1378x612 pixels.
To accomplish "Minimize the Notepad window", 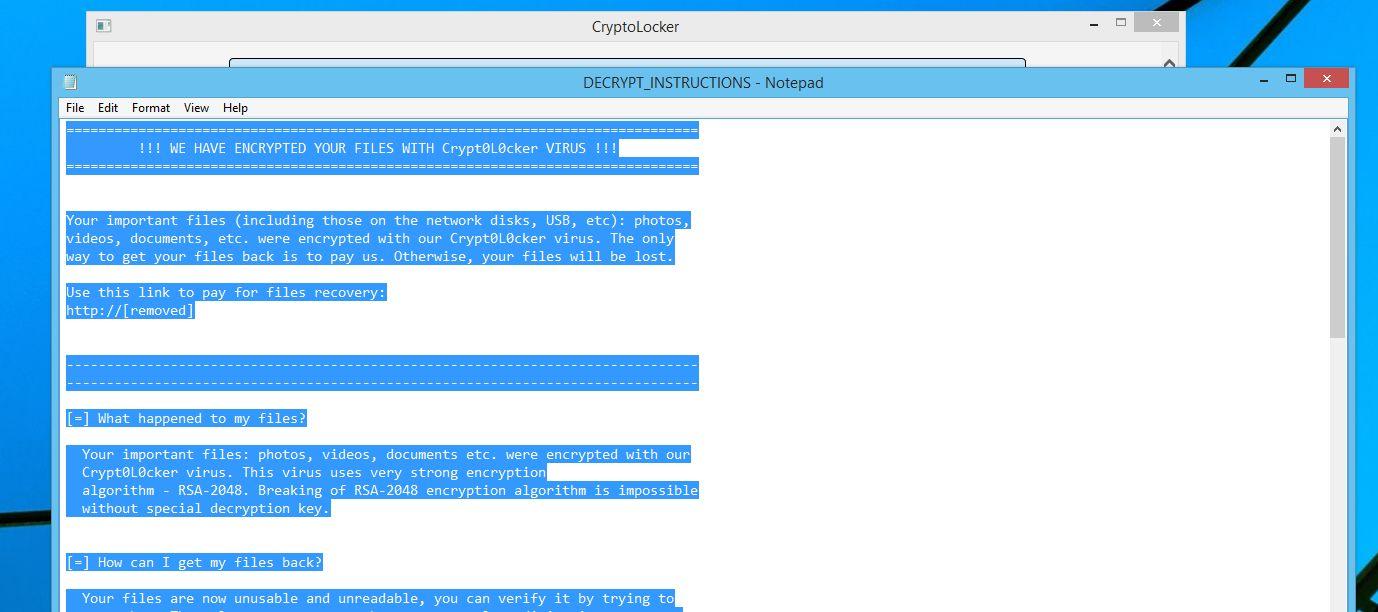I will coord(1265,80).
